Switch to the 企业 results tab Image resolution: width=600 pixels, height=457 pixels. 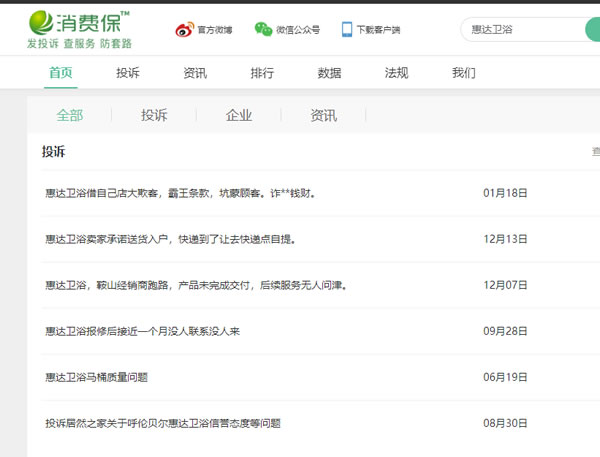pos(239,115)
